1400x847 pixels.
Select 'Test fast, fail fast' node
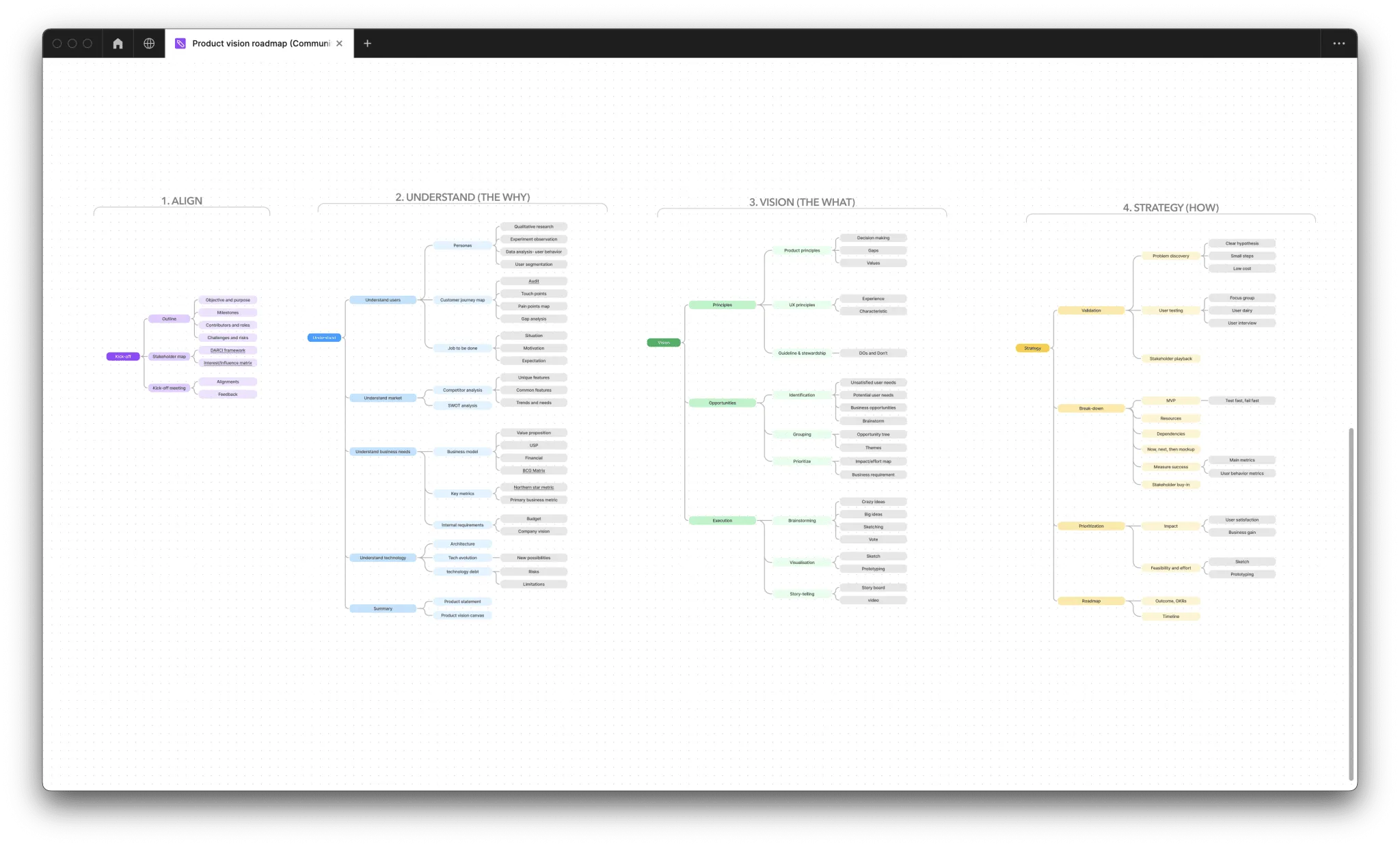[x=1242, y=401]
